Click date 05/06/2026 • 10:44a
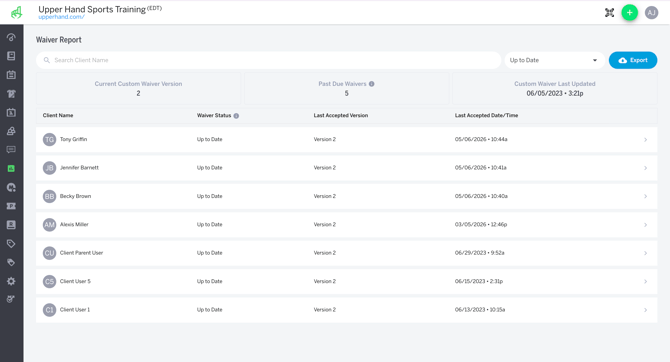Viewport: 670px width, 362px height. (x=481, y=139)
